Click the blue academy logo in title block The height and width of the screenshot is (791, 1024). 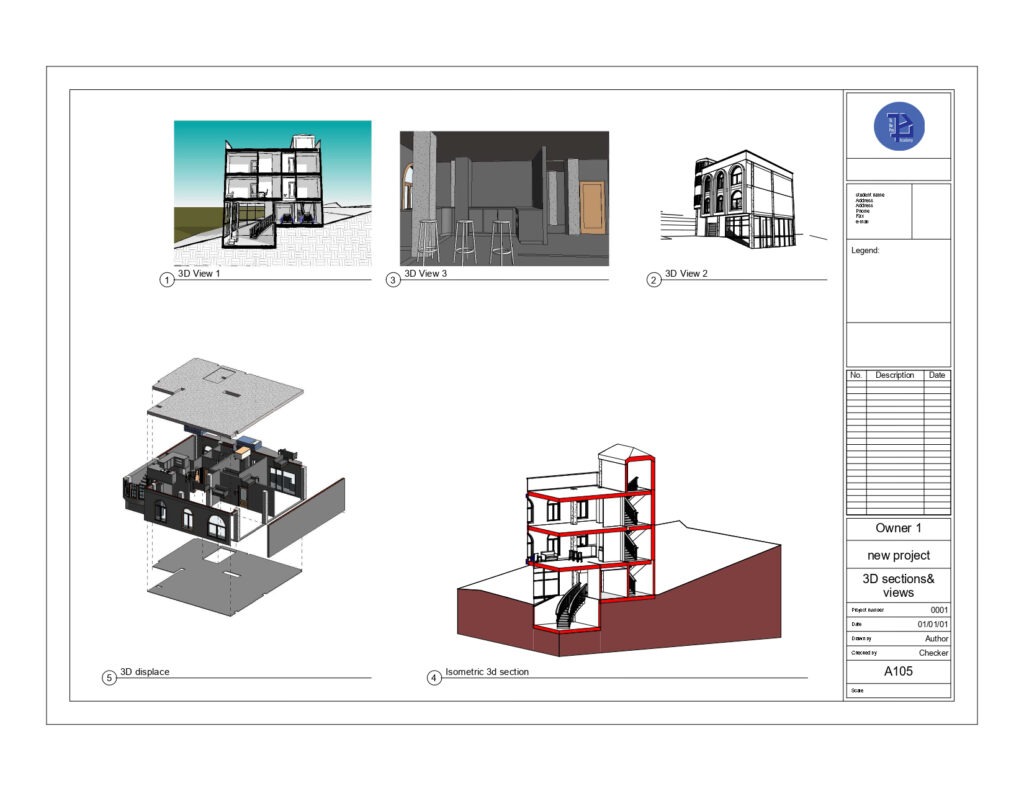click(898, 127)
